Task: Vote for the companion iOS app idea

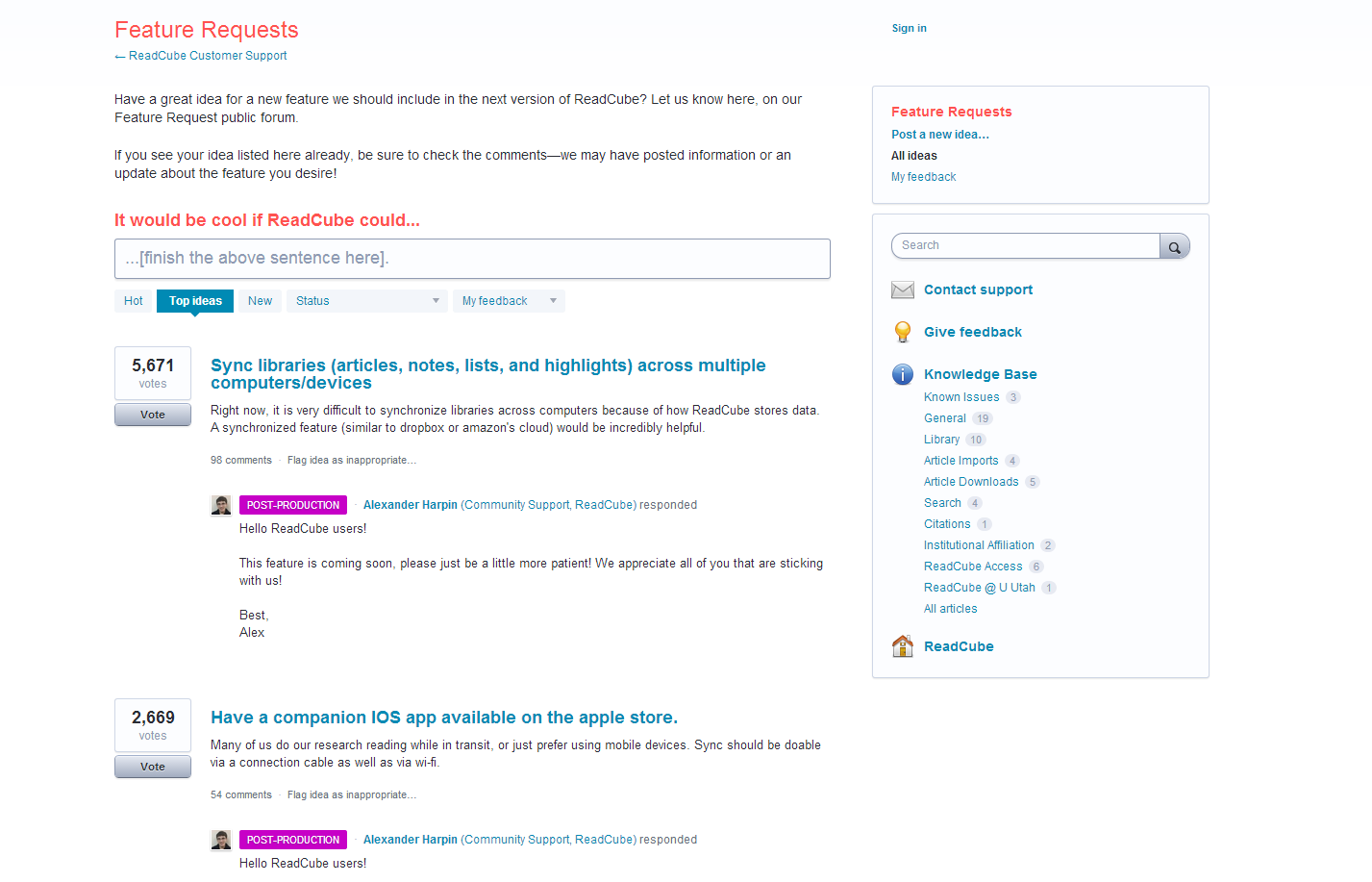Action: point(153,767)
